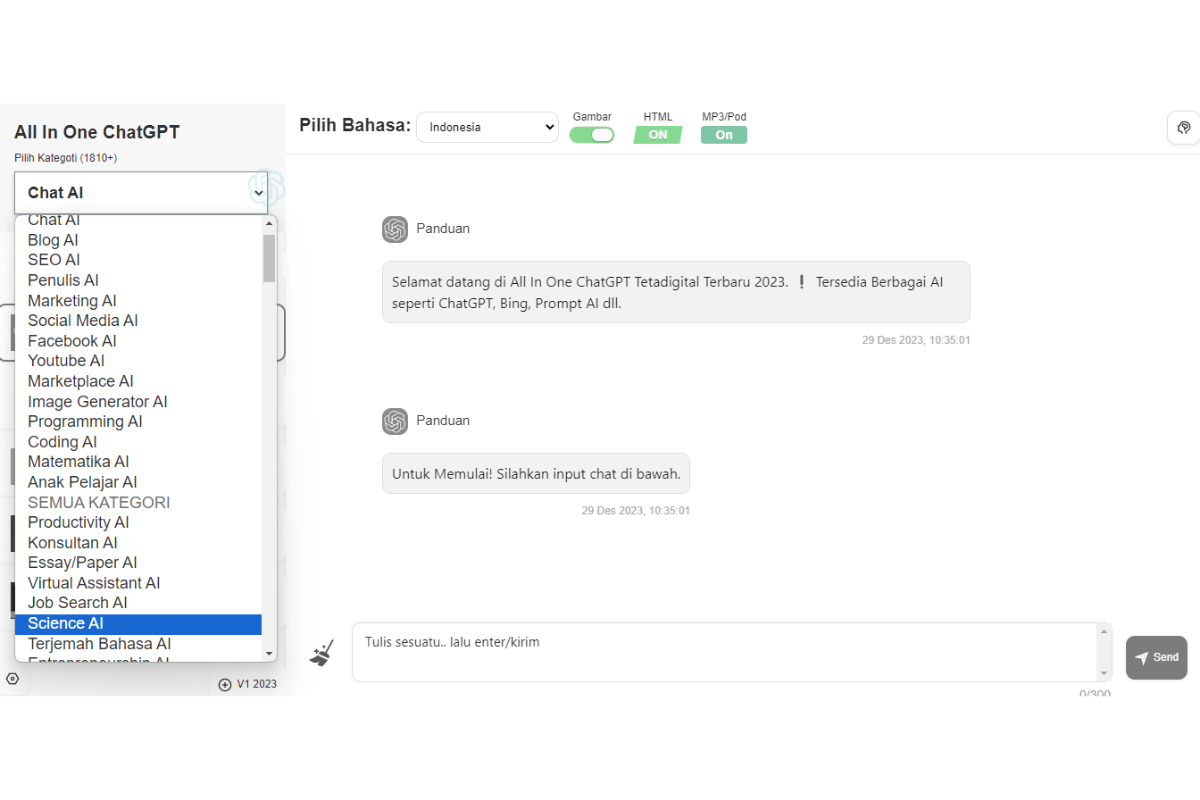Choose Penulis AI category
Image resolution: width=1200 pixels, height=800 pixels.
pyautogui.click(x=138, y=280)
